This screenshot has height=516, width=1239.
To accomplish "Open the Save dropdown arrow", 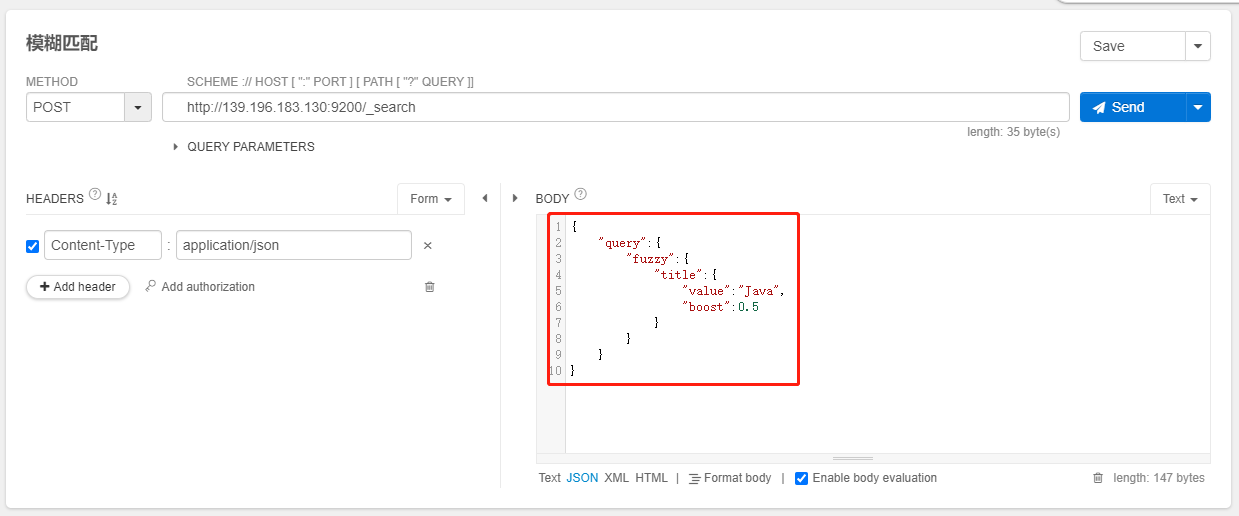I will coord(1198,46).
